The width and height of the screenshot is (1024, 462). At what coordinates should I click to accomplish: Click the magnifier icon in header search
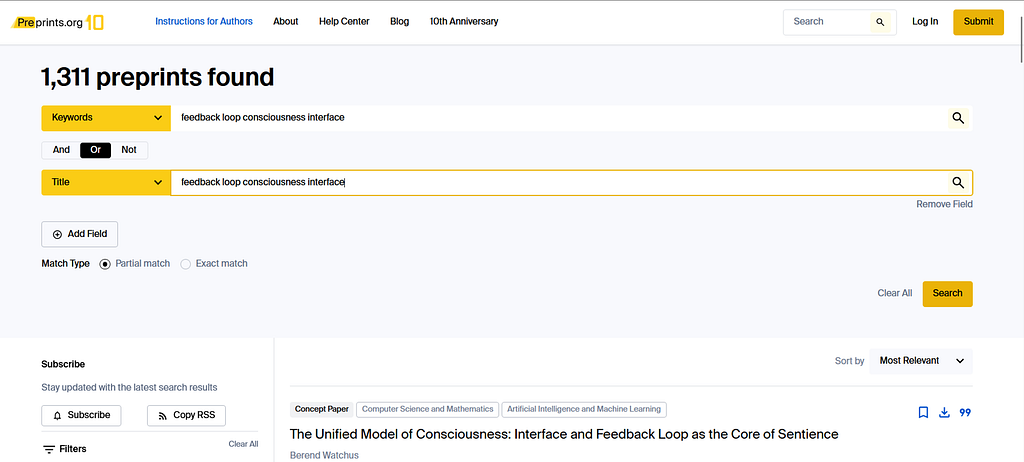tap(880, 22)
